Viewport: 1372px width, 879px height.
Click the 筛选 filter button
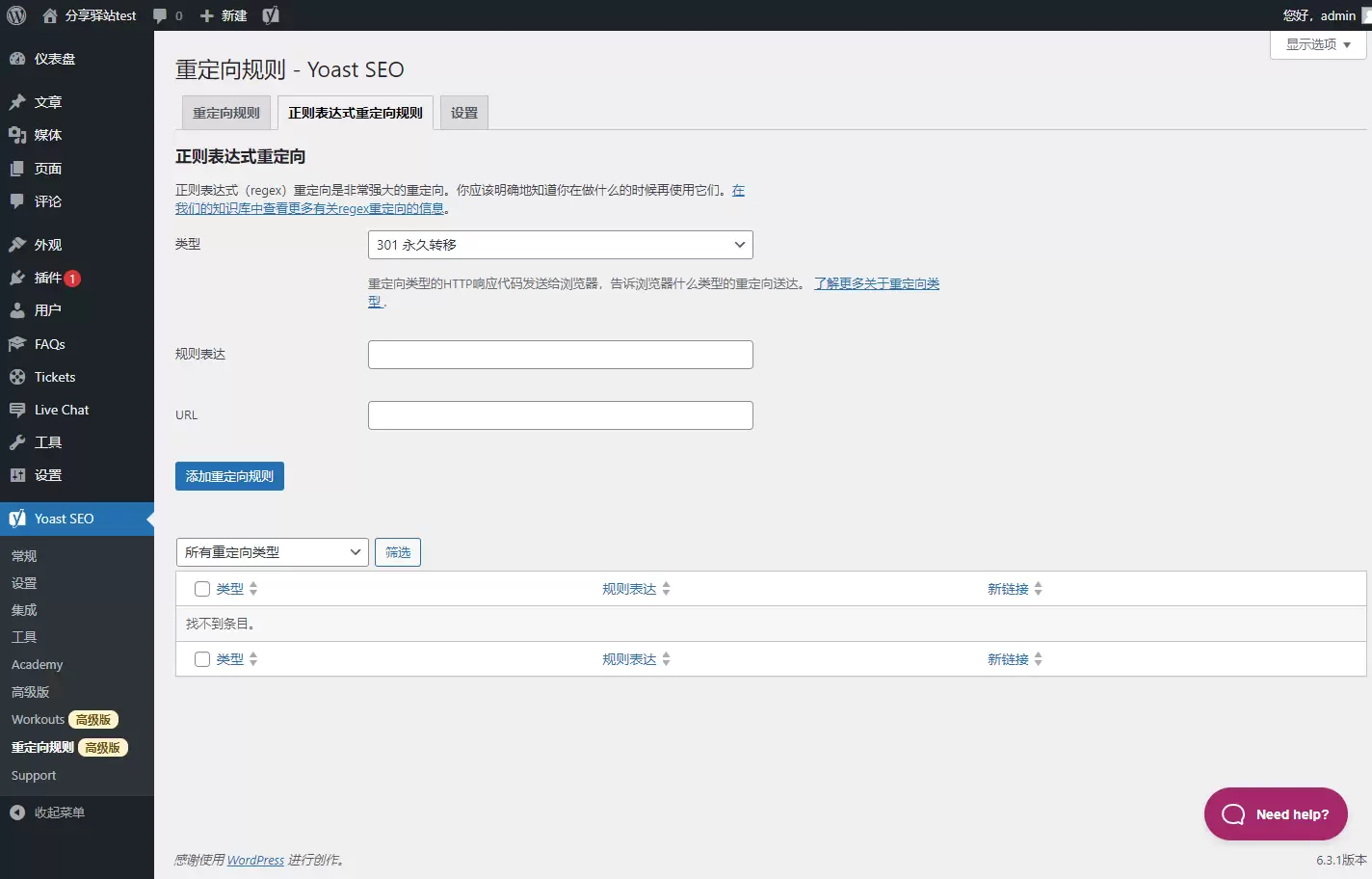click(398, 552)
